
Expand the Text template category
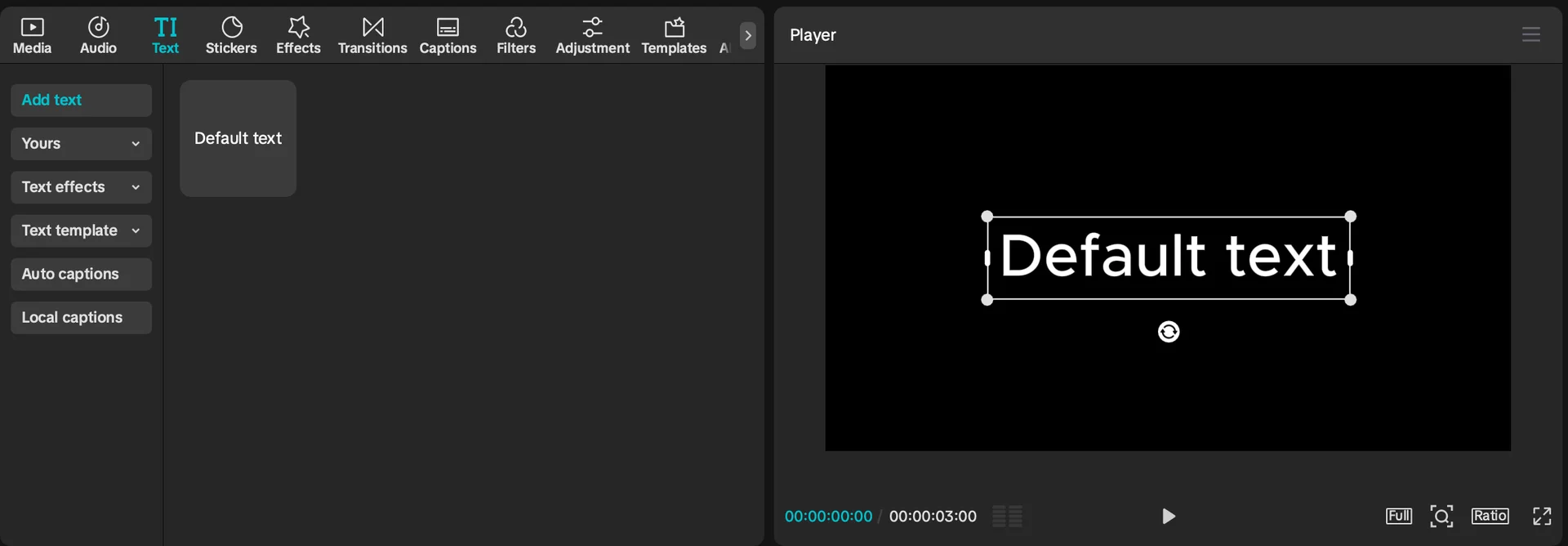click(x=82, y=230)
